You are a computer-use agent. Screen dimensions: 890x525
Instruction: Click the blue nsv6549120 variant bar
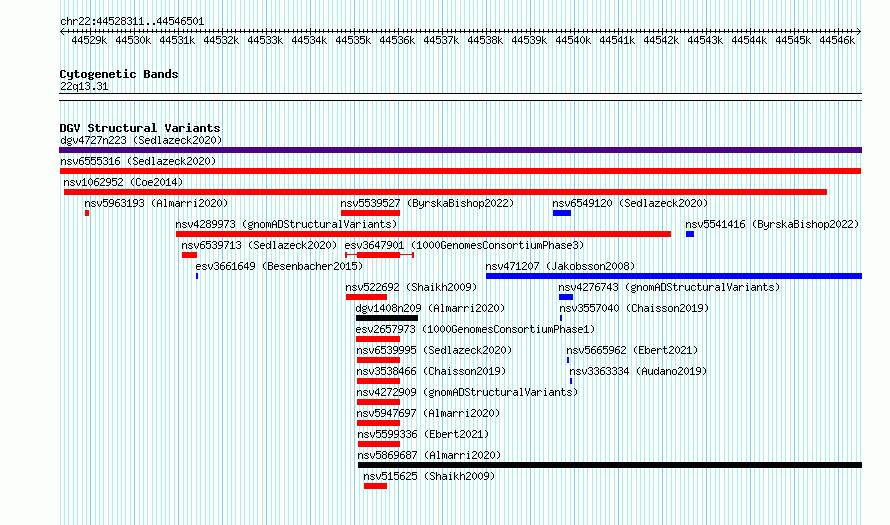coord(562,213)
